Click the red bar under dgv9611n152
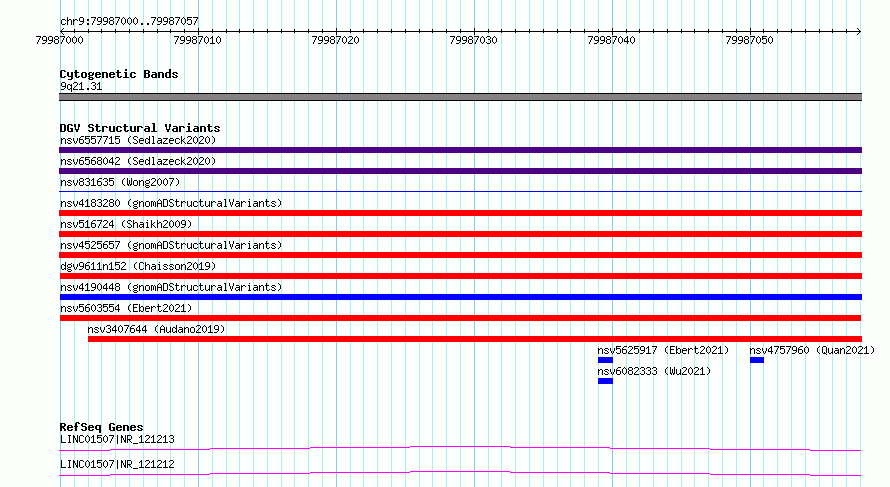This screenshot has height=487, width=890. pos(460,276)
